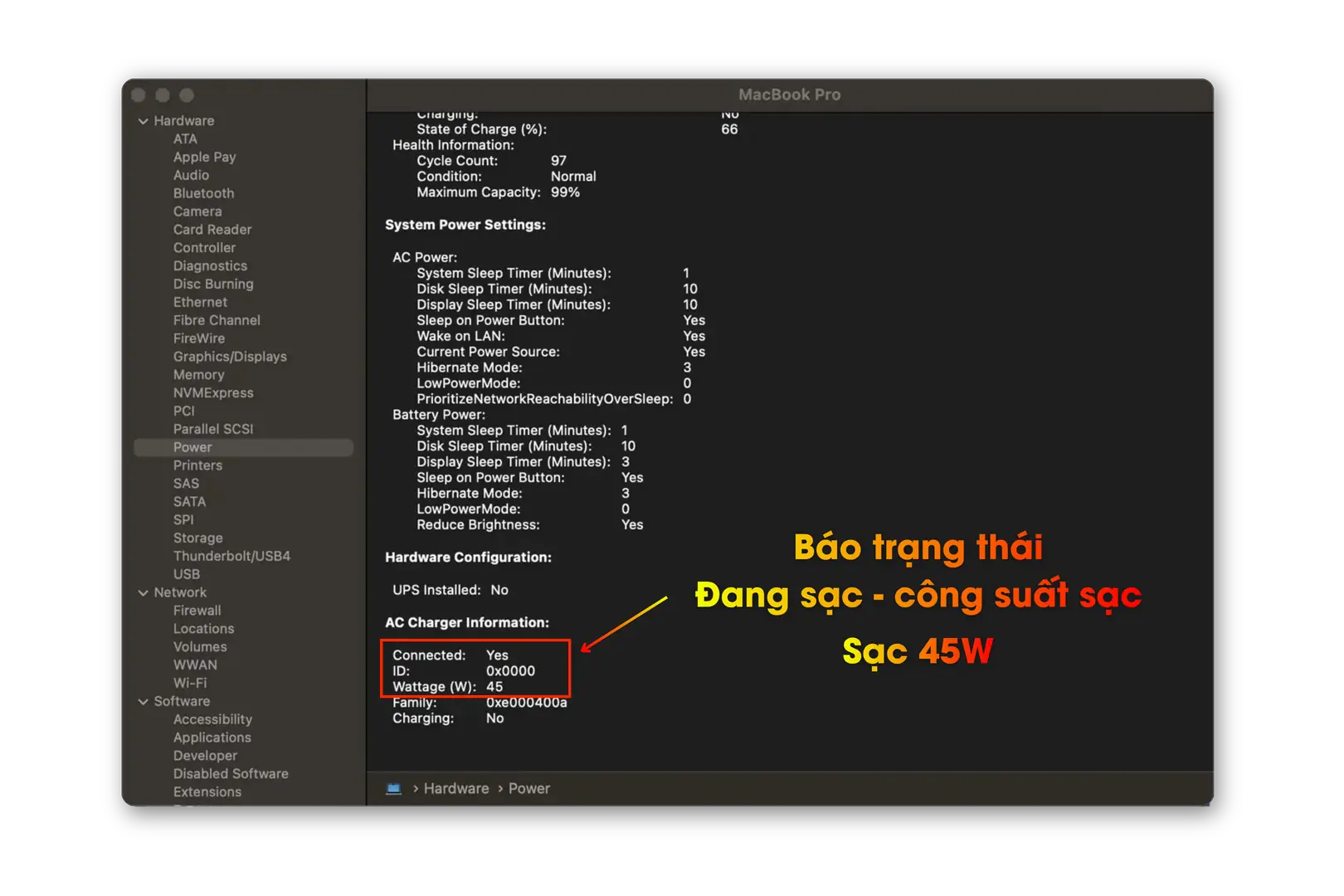Select Audio under Hardware

[x=191, y=176]
